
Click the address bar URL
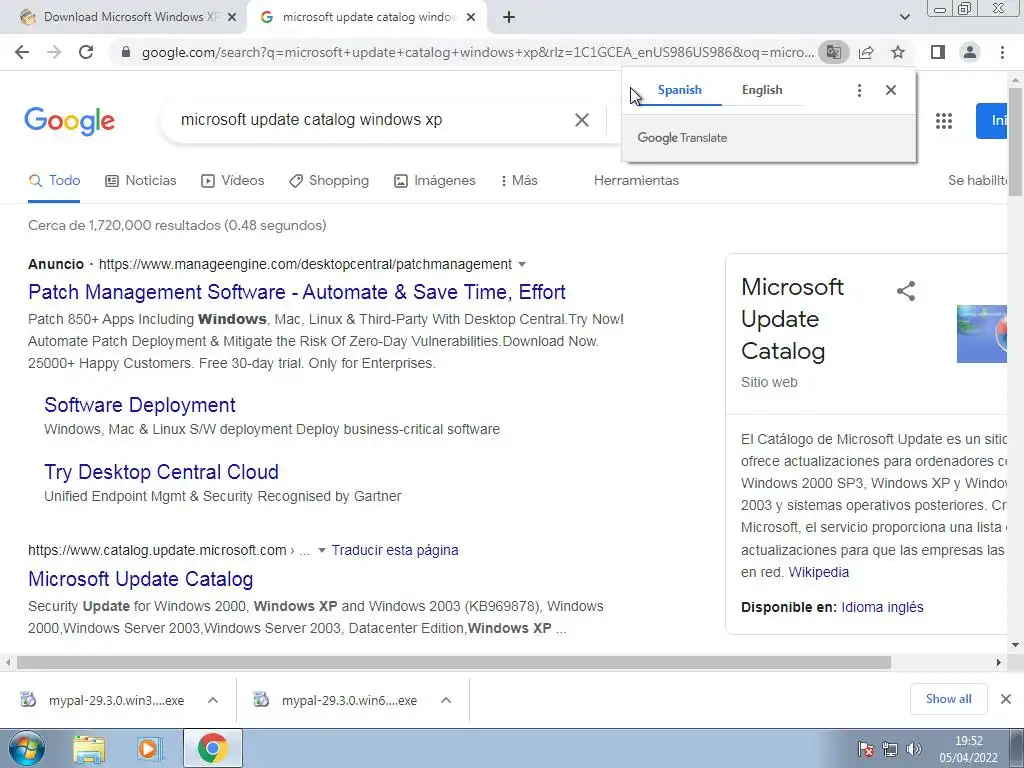point(478,52)
